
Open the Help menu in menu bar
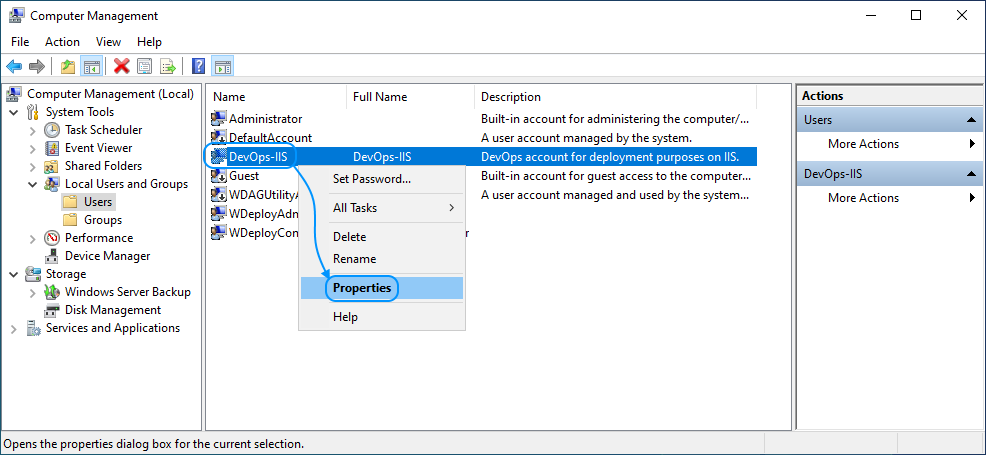click(150, 42)
